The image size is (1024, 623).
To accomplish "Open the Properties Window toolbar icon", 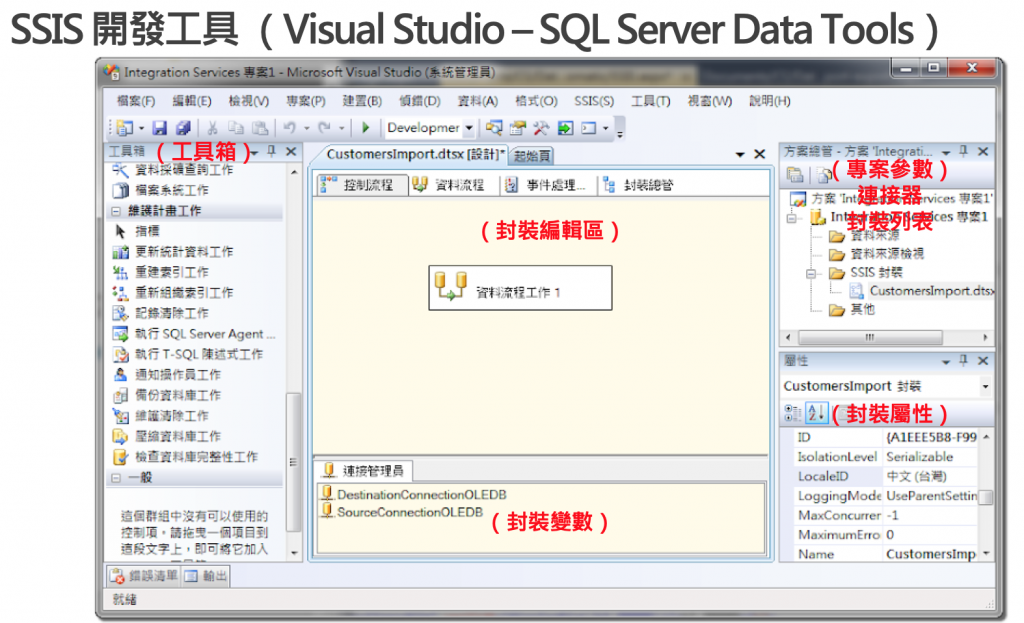I will (x=518, y=128).
